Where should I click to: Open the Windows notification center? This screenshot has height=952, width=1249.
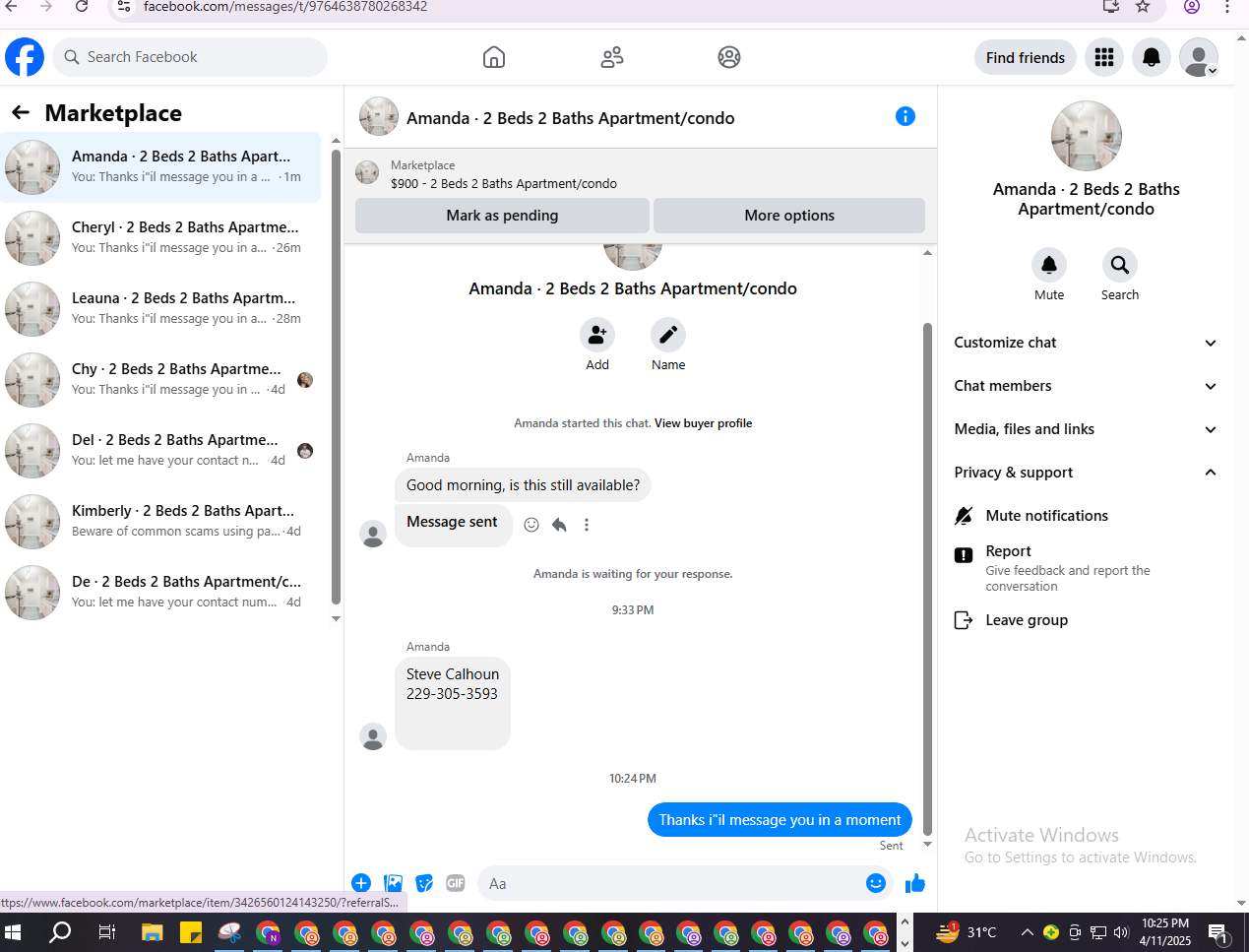1218,932
